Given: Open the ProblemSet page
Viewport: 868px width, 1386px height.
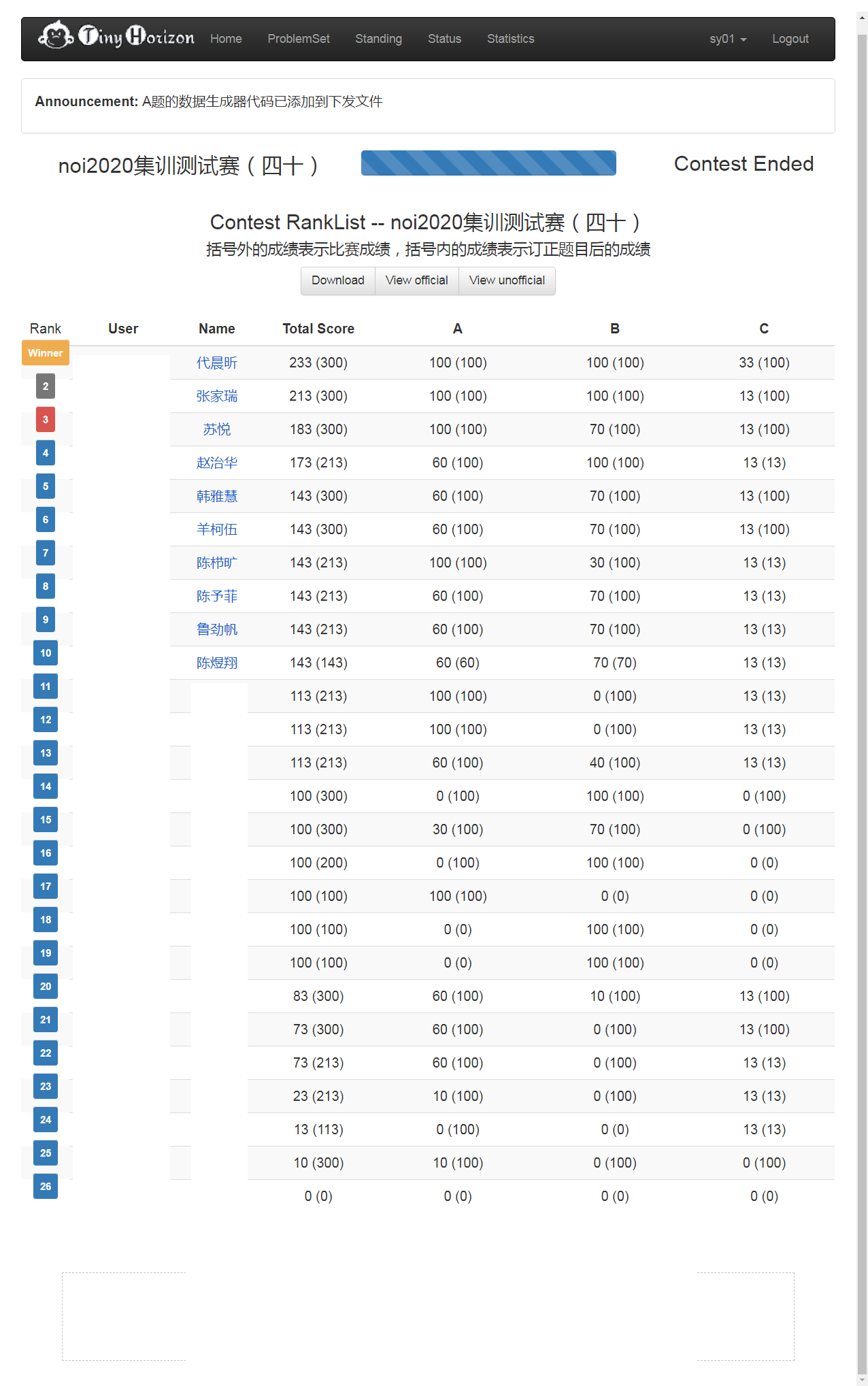Looking at the screenshot, I should tap(298, 39).
